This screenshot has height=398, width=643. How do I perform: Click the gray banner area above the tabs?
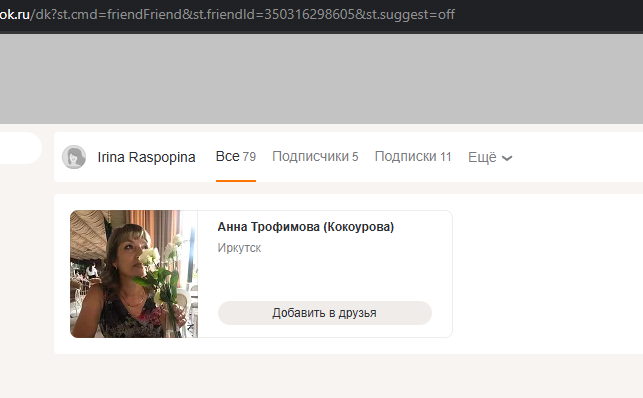click(322, 79)
